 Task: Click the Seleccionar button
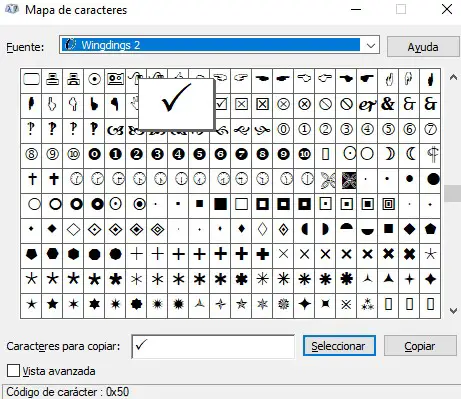click(339, 346)
